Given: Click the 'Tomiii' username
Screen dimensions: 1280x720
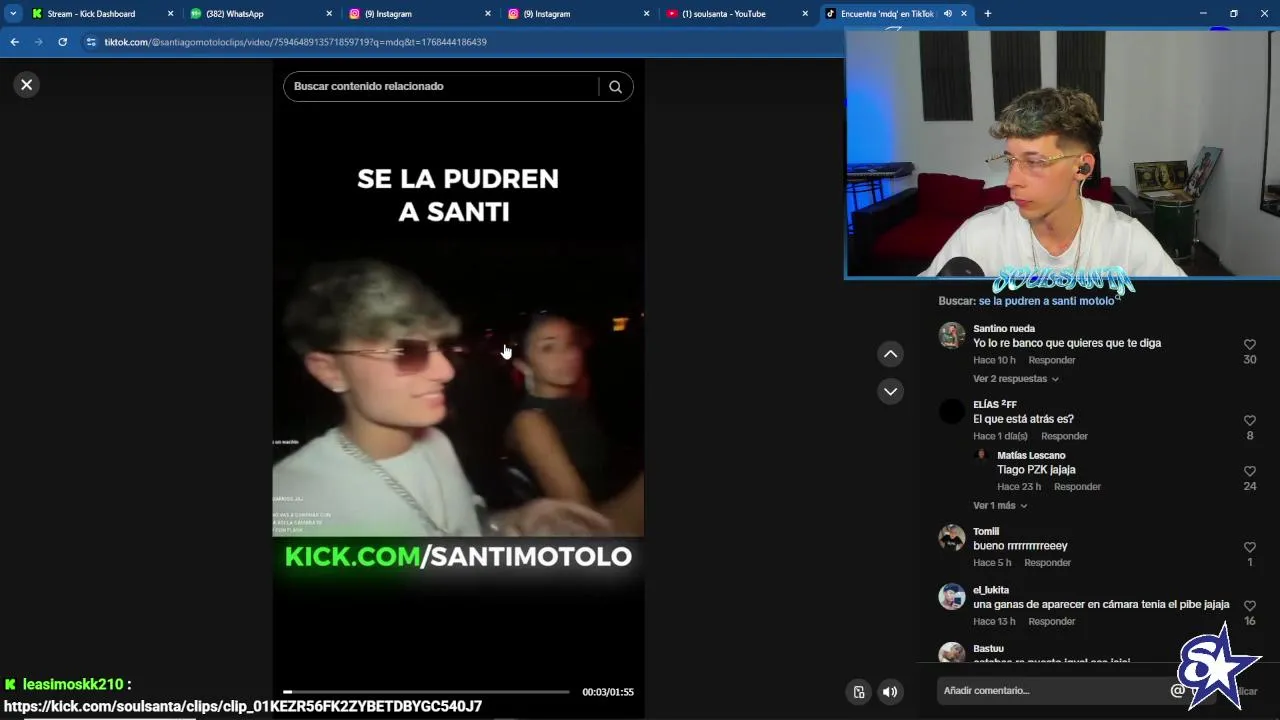Looking at the screenshot, I should coord(986,531).
